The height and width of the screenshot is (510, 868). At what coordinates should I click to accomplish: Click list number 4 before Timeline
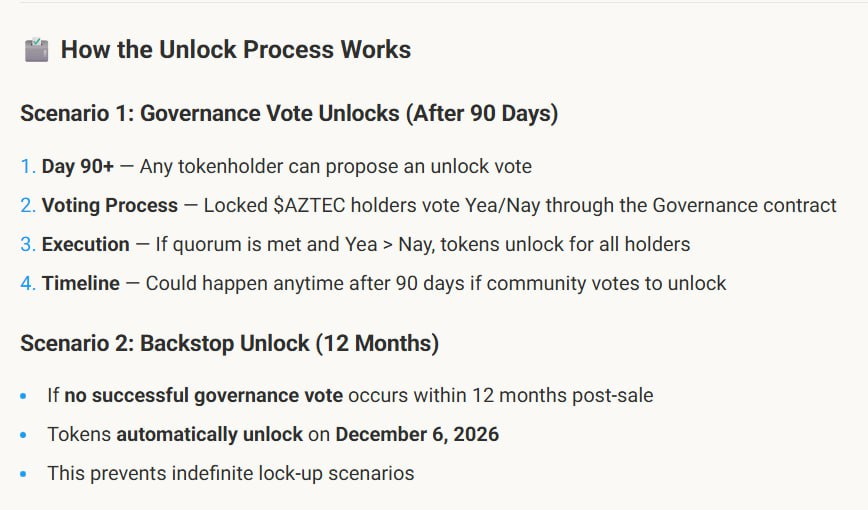(x=27, y=284)
